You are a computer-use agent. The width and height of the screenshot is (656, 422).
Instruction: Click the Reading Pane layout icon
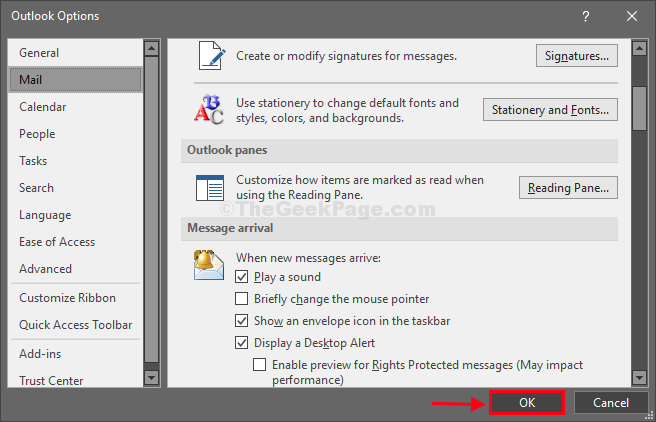coord(208,187)
